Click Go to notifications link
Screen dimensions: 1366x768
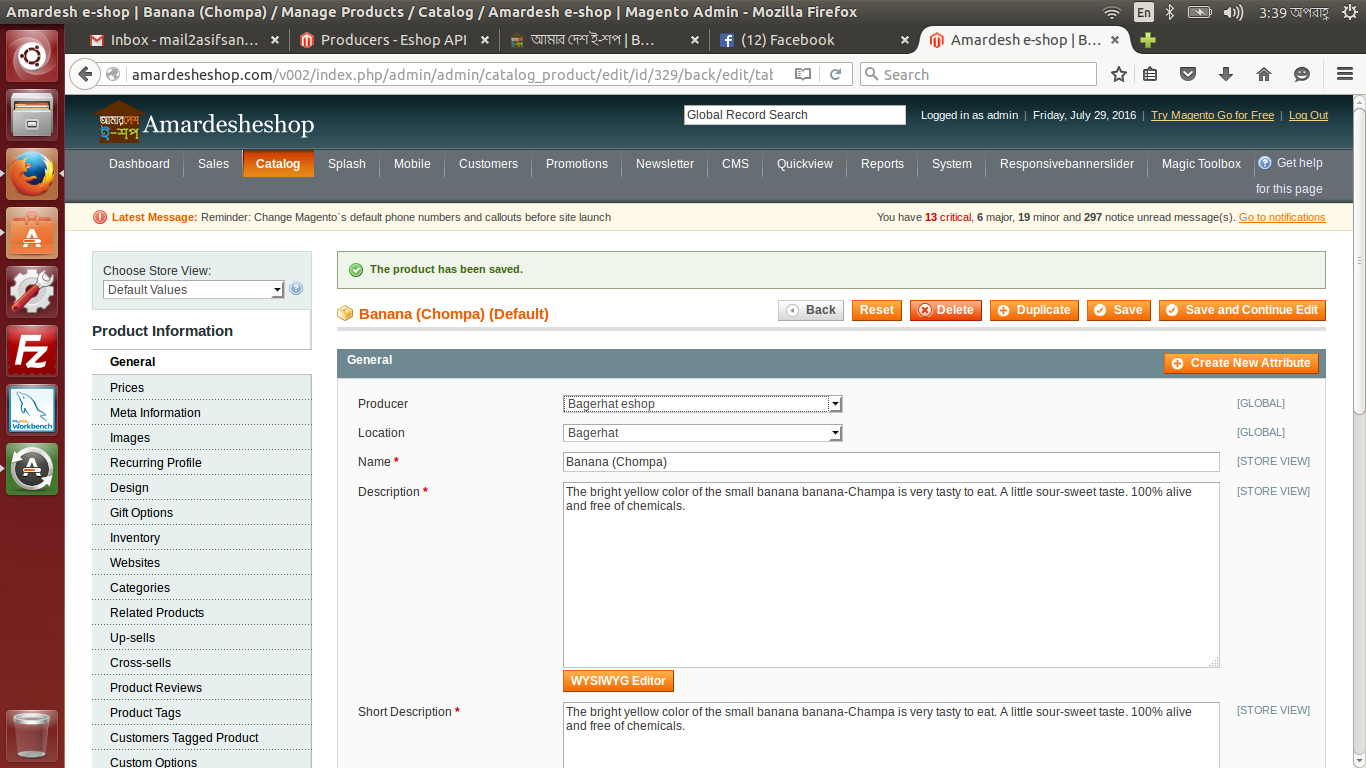[1282, 217]
